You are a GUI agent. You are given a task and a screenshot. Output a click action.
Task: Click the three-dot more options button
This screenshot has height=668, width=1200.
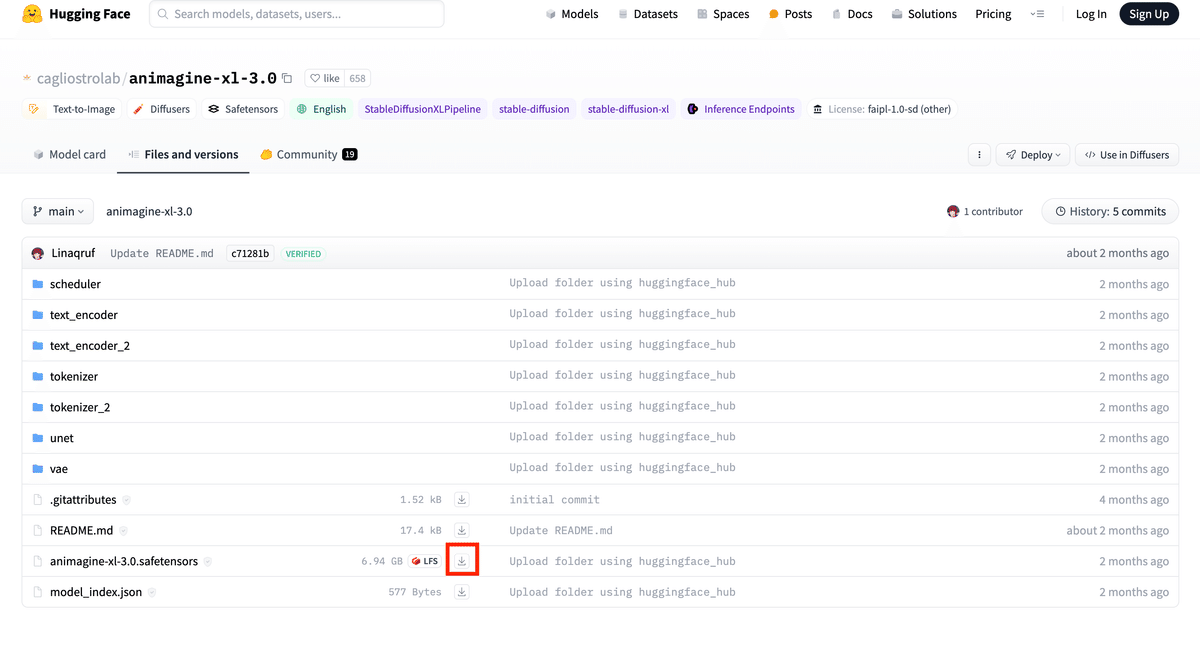[979, 155]
